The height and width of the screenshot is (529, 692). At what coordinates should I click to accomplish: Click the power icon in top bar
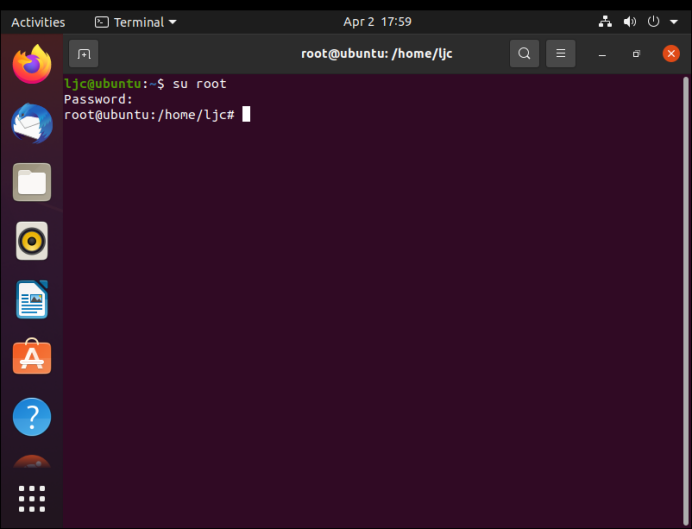(653, 22)
